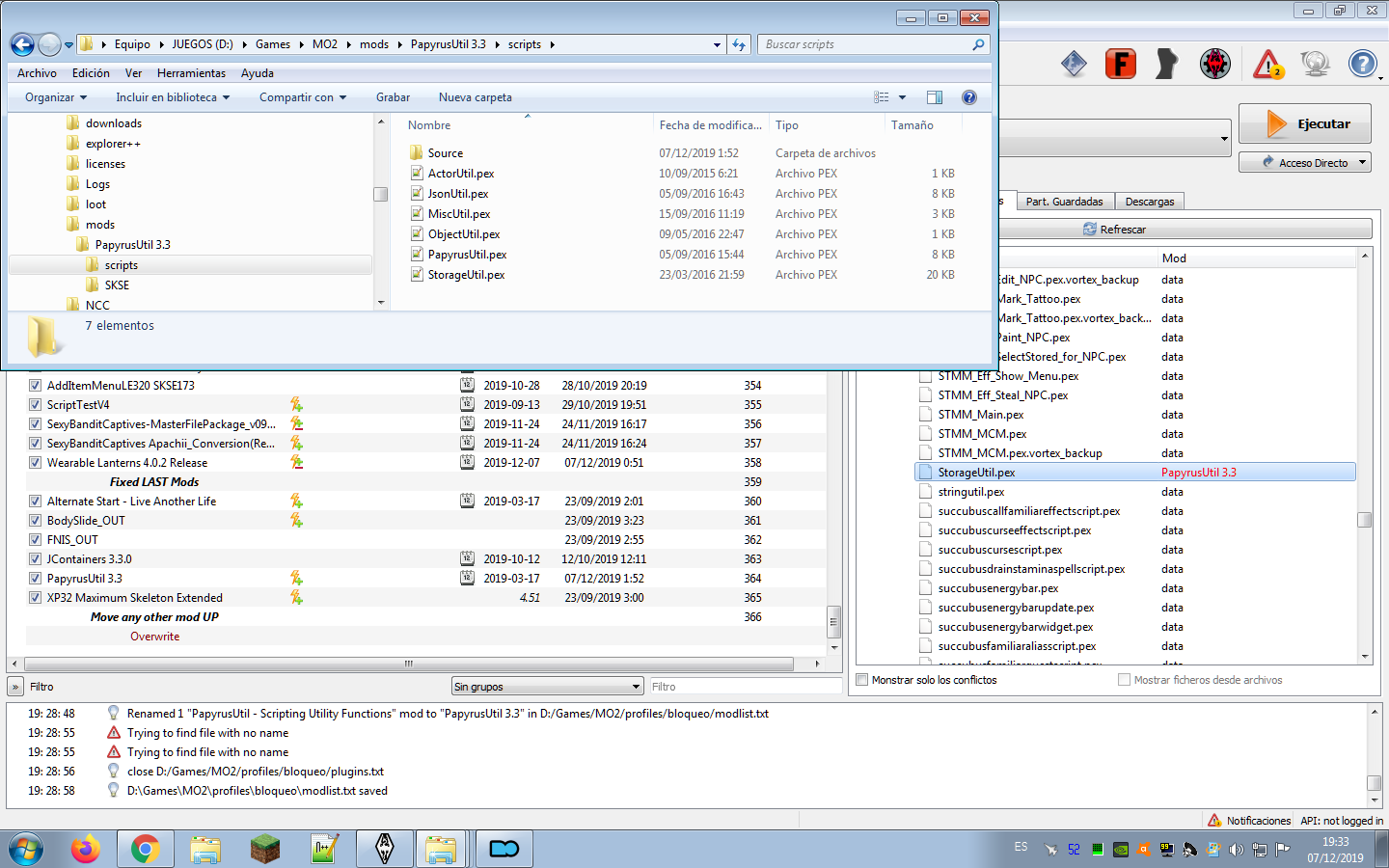Viewport: 1389px width, 868px height.
Task: Select the SKSE folder in Explorer tree
Action: point(117,285)
